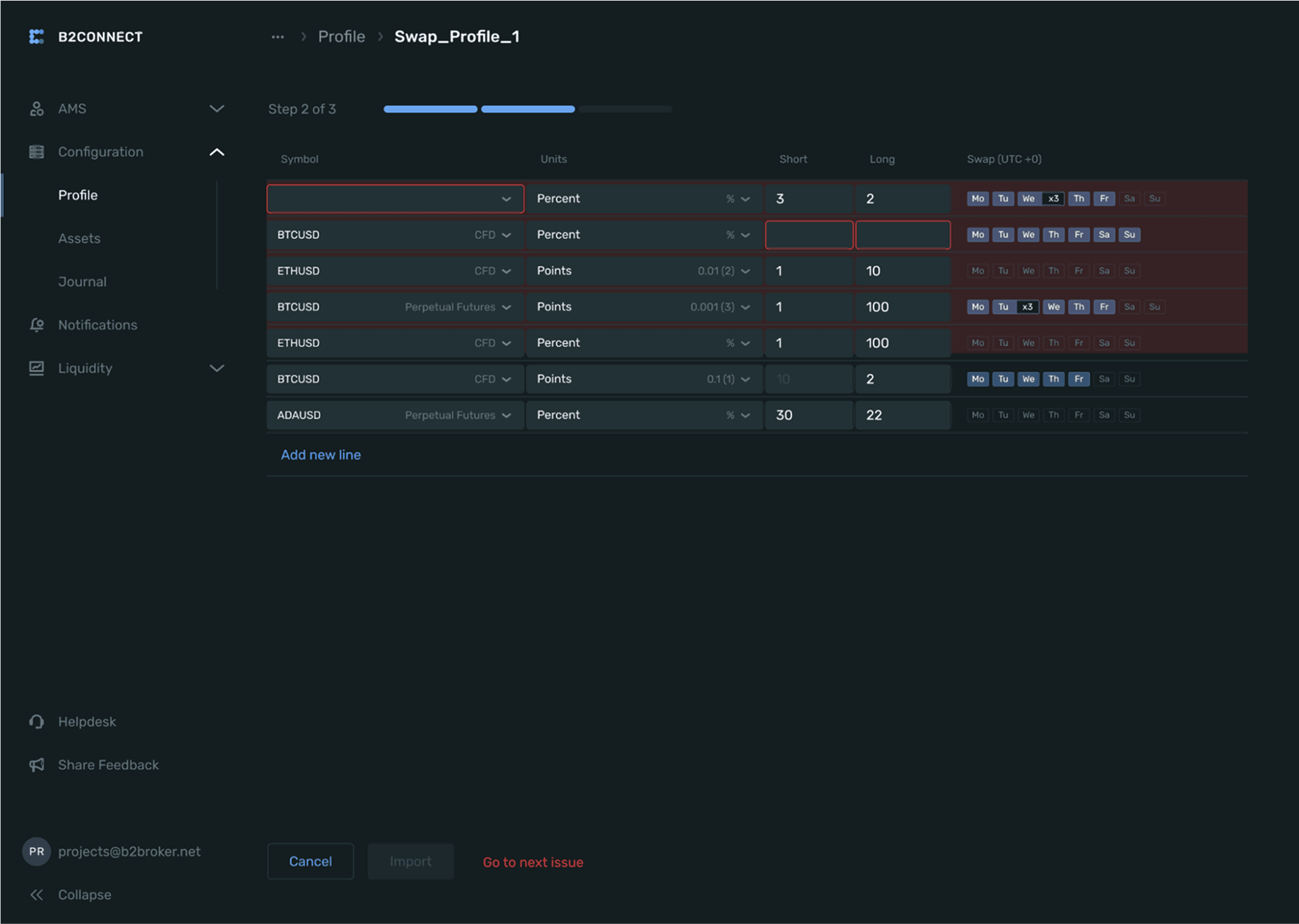Open Units dropdown in first row

(x=644, y=198)
